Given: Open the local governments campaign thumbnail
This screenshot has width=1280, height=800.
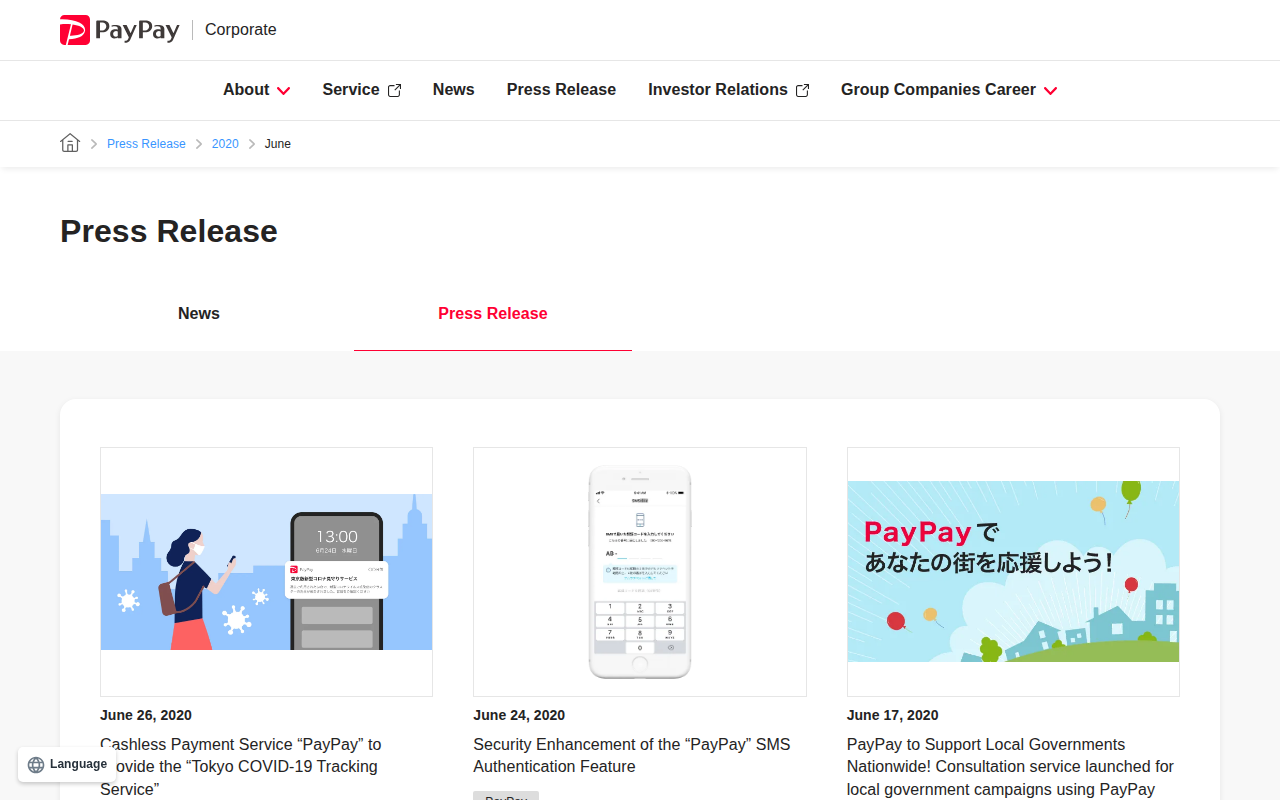Looking at the screenshot, I should coord(1013,572).
